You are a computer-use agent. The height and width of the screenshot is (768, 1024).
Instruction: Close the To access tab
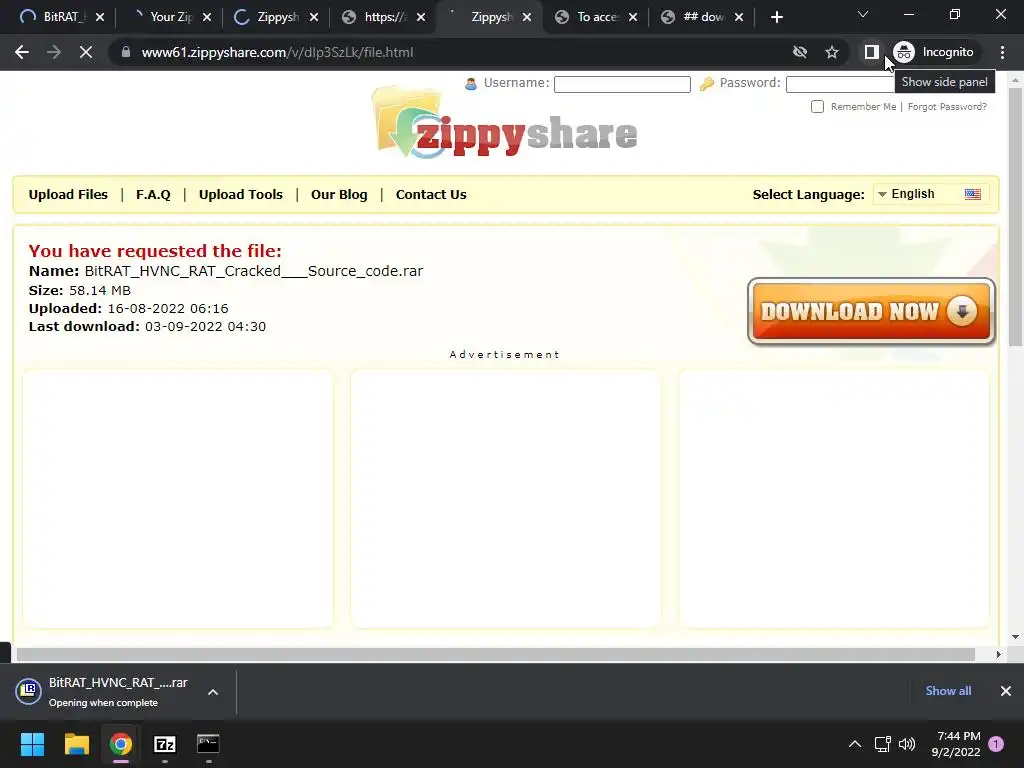[633, 17]
